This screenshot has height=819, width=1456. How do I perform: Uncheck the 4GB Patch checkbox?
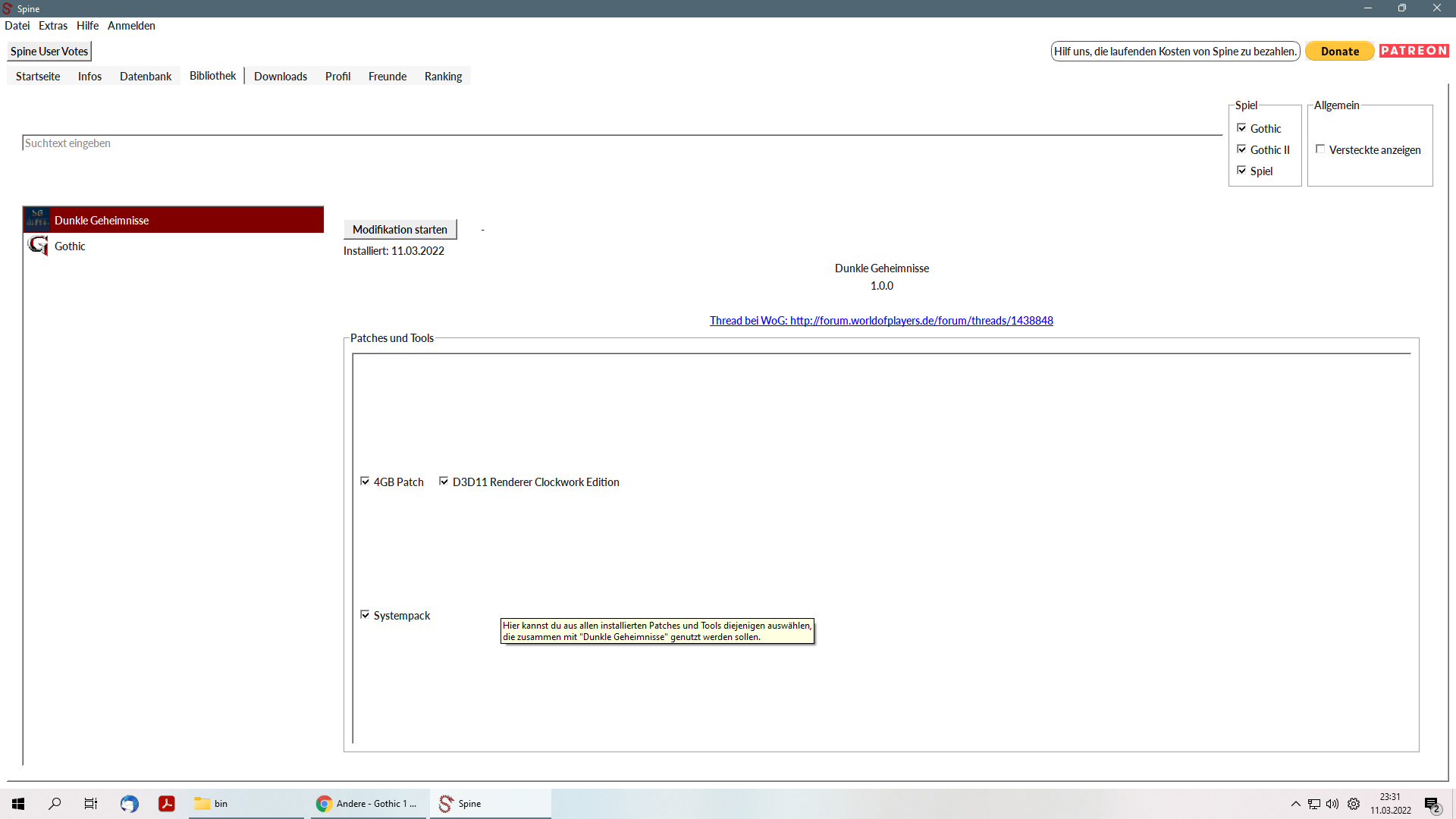[365, 482]
